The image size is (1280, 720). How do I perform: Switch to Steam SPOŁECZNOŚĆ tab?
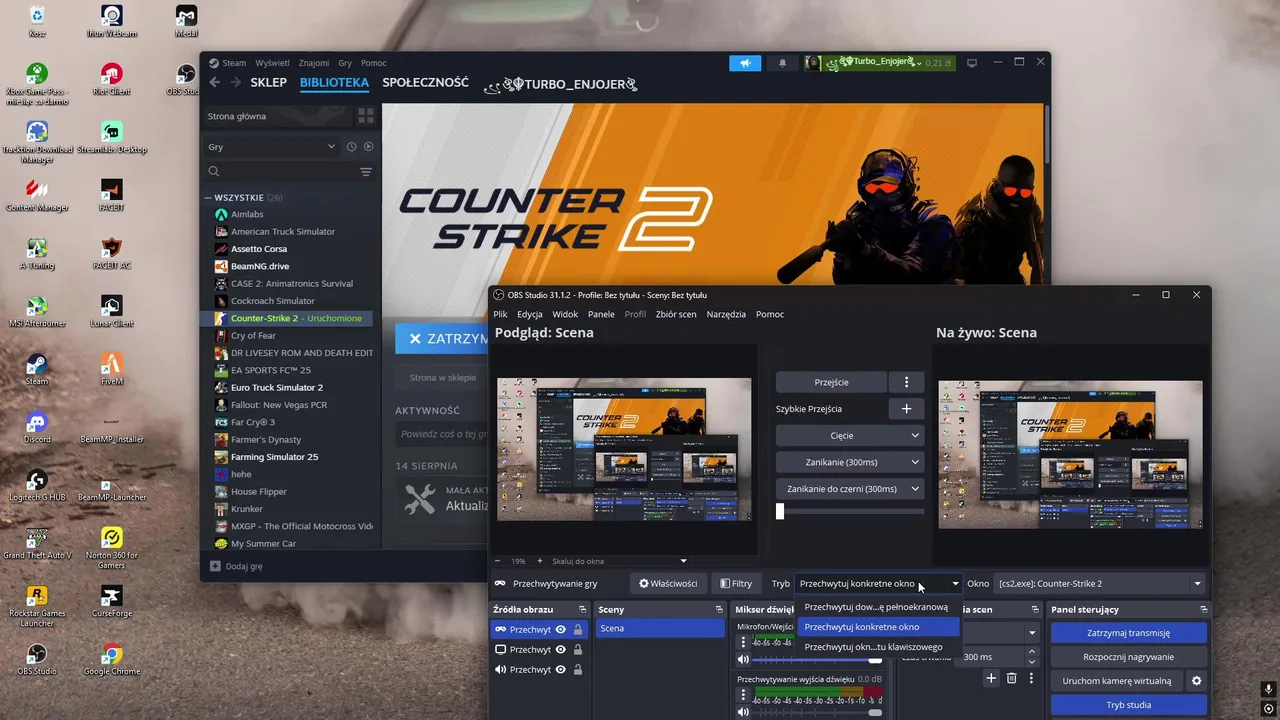pos(425,83)
